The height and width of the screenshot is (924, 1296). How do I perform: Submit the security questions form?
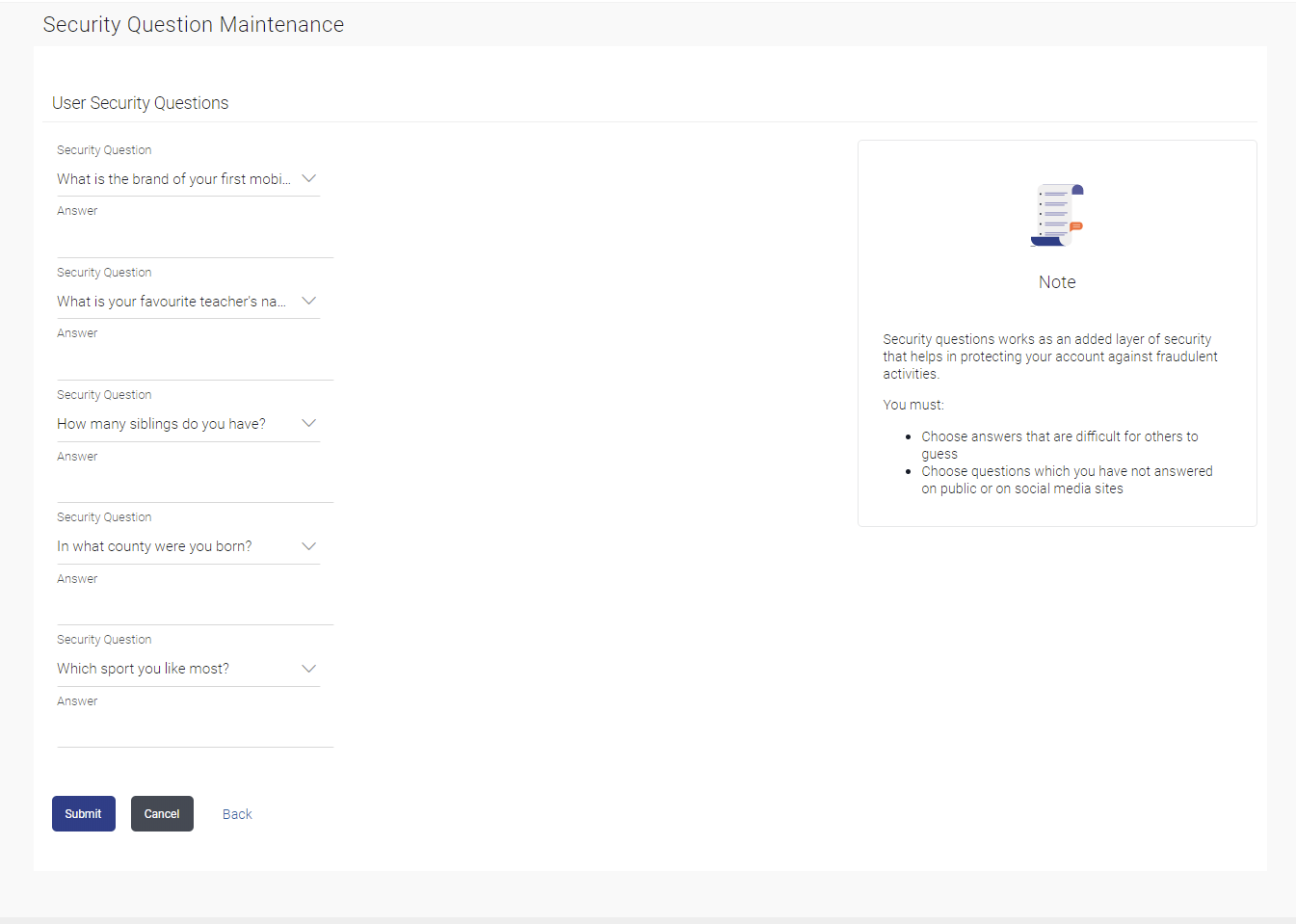point(84,814)
